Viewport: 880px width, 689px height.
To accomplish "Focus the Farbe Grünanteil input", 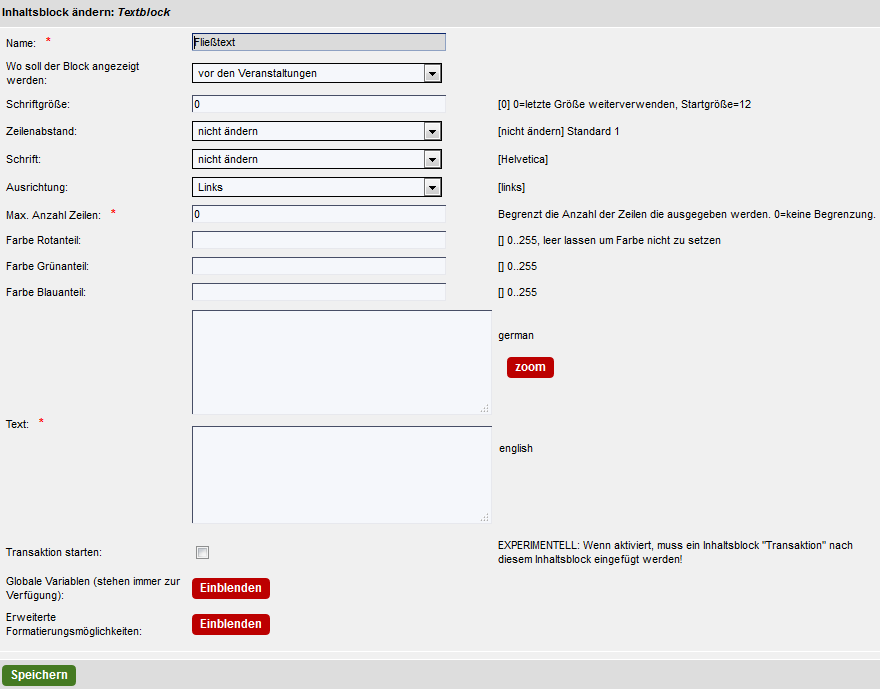I will point(319,266).
